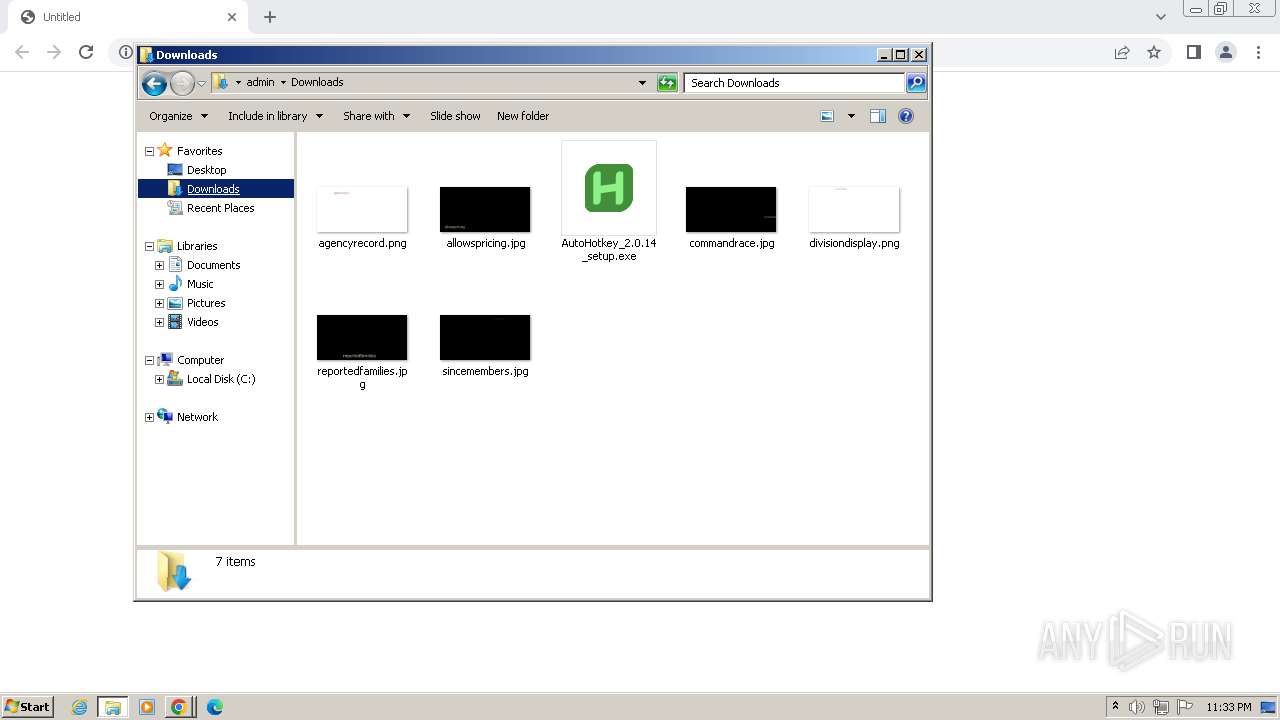Open a new Chrome tab
The height and width of the screenshot is (720, 1280).
point(270,17)
